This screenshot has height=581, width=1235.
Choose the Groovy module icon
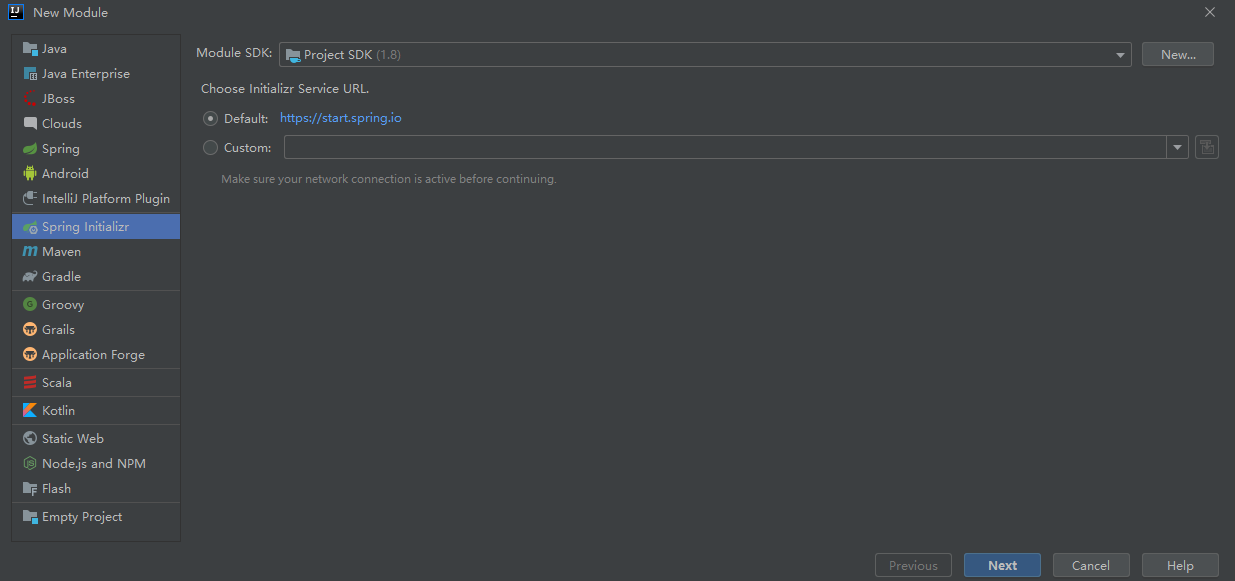pyautogui.click(x=30, y=304)
